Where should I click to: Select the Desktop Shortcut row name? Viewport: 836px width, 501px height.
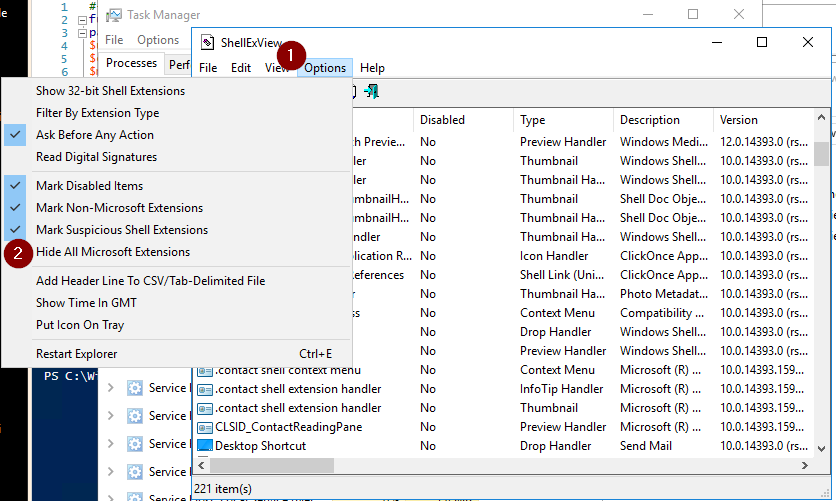click(x=260, y=446)
